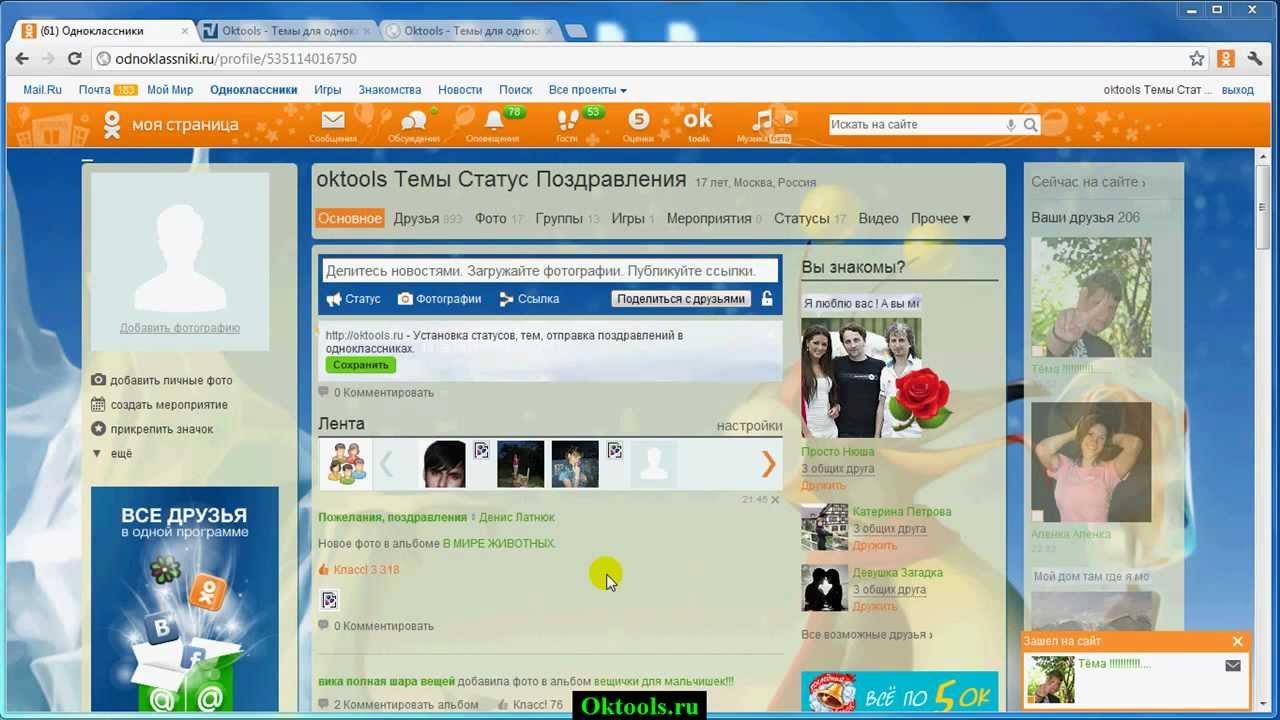The width and height of the screenshot is (1280, 720).
Task: Click the Odnoklassniki extension icon in Chrome toolbar
Action: [x=1226, y=59]
